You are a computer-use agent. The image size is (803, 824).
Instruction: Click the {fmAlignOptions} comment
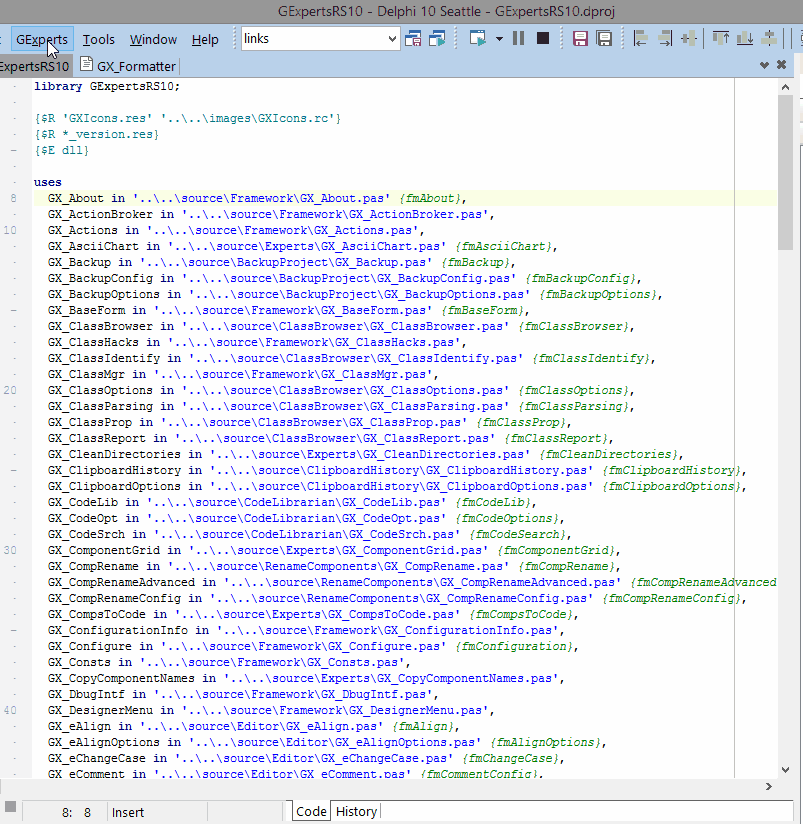(x=545, y=743)
